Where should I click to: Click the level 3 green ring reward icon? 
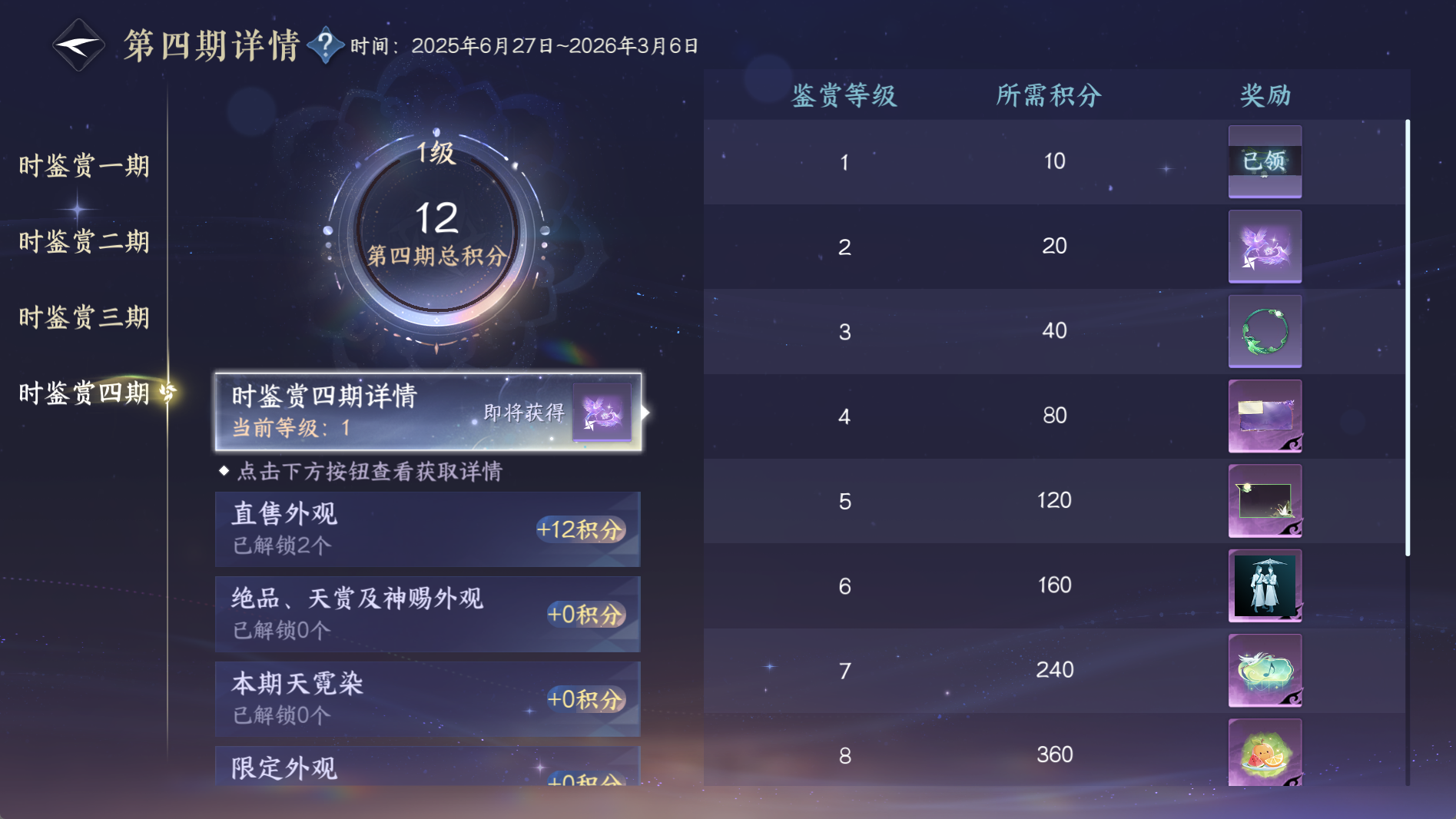[x=1265, y=332]
